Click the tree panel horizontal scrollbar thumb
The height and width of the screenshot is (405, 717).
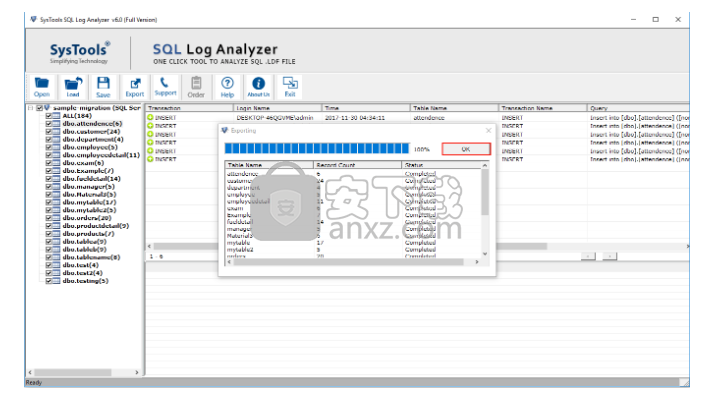coord(73,373)
